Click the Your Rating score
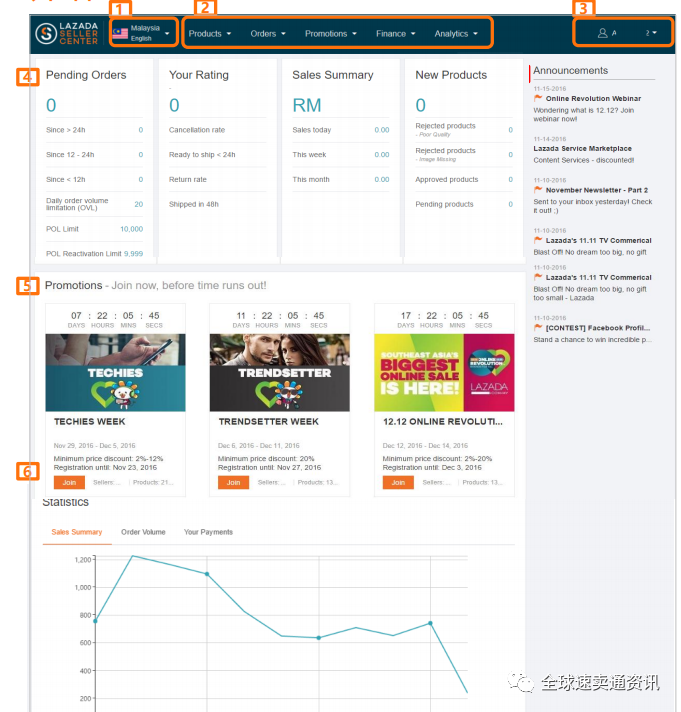 click(x=174, y=105)
